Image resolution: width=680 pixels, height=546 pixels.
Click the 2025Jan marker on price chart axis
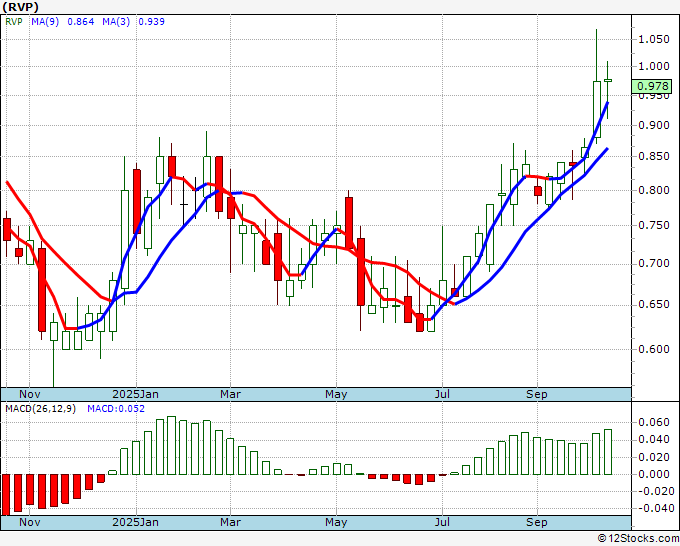coord(135,394)
